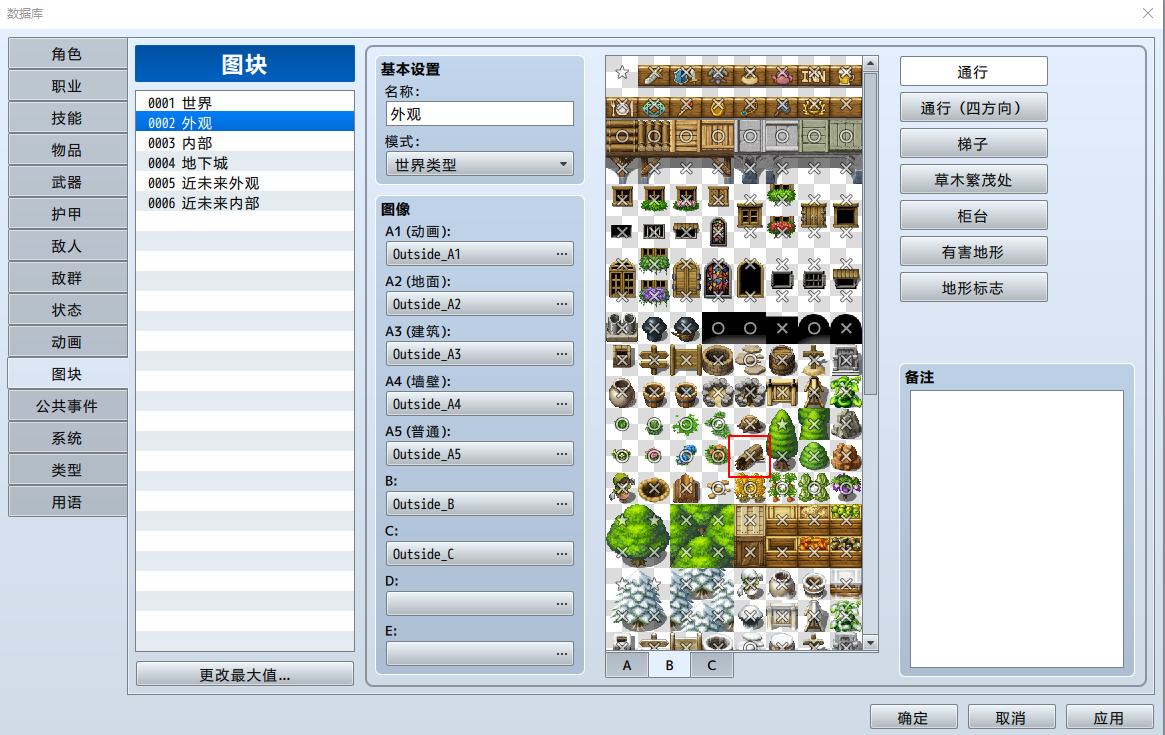Open the 系统 database tab

click(67, 438)
